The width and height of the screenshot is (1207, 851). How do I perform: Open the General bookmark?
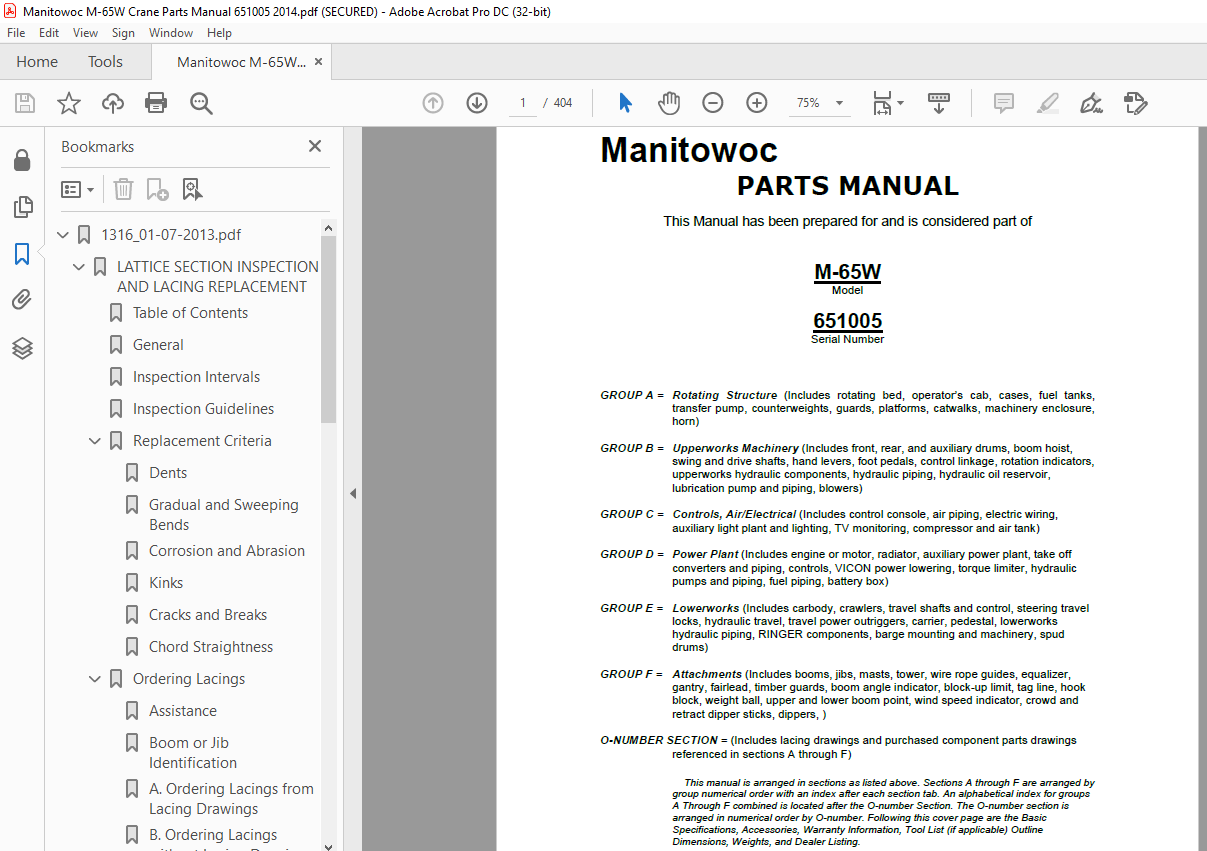[x=158, y=345]
